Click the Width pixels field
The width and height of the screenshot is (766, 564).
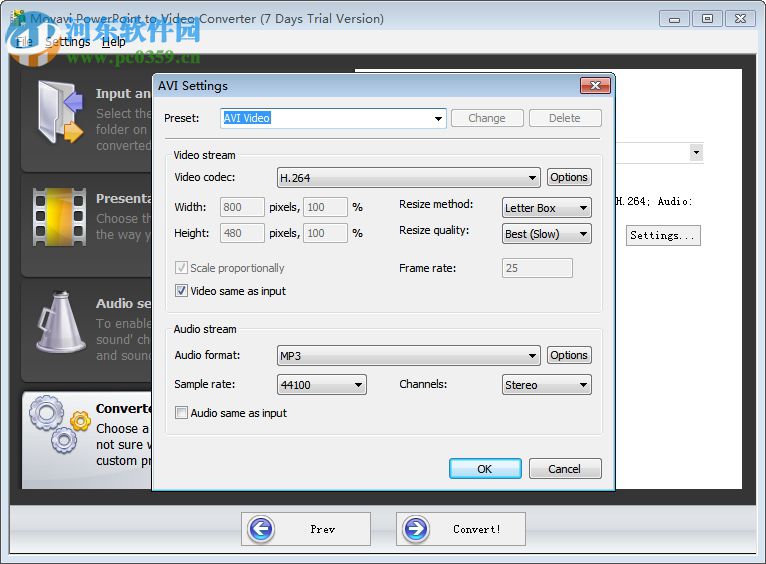(242, 207)
